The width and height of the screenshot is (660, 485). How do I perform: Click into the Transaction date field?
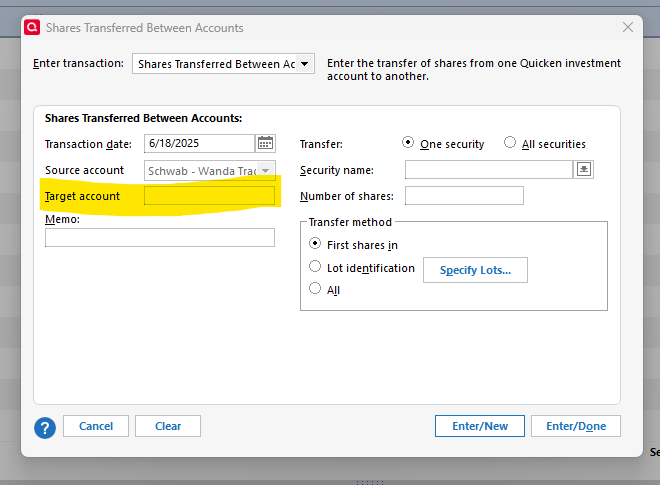[x=200, y=144]
